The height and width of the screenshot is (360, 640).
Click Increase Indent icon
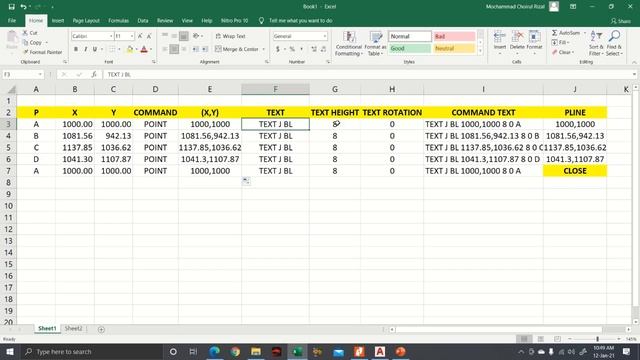click(x=205, y=49)
